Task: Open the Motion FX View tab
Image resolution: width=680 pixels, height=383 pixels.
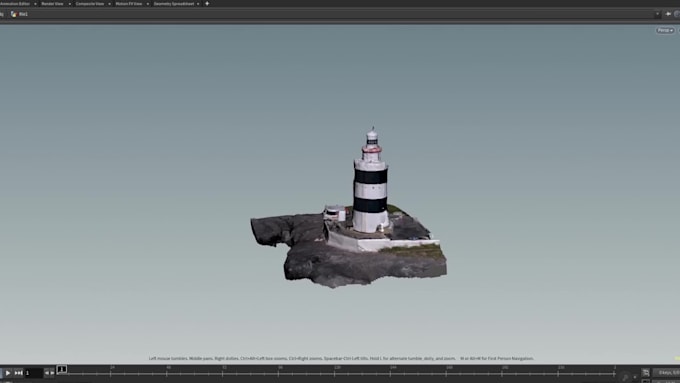Action: [128, 3]
